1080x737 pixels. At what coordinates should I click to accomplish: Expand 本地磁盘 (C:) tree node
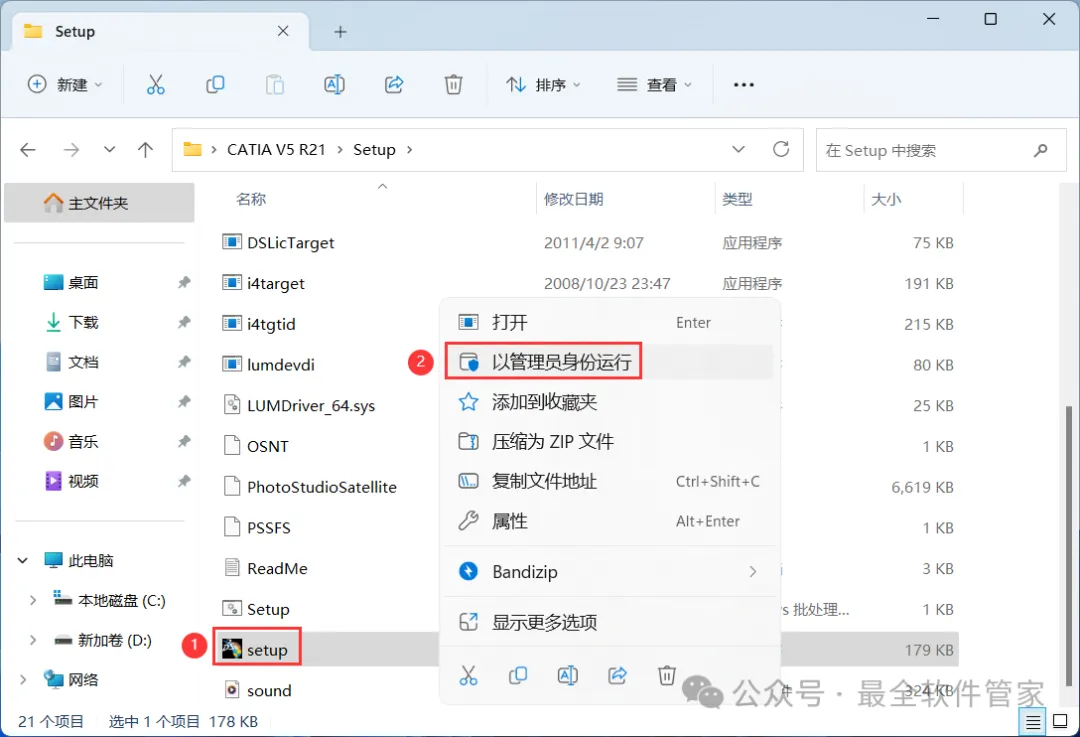32,601
